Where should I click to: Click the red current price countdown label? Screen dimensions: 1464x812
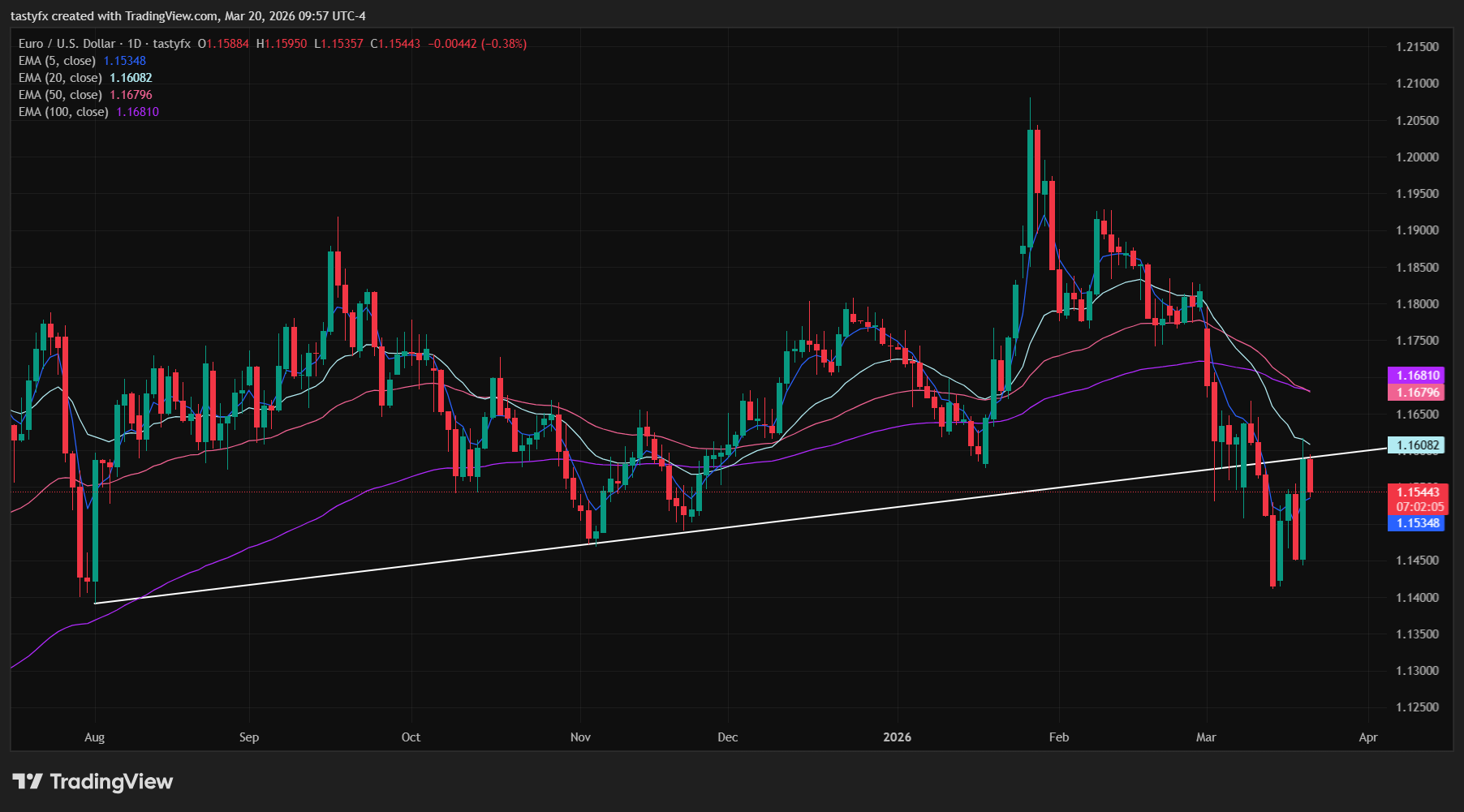[x=1416, y=500]
